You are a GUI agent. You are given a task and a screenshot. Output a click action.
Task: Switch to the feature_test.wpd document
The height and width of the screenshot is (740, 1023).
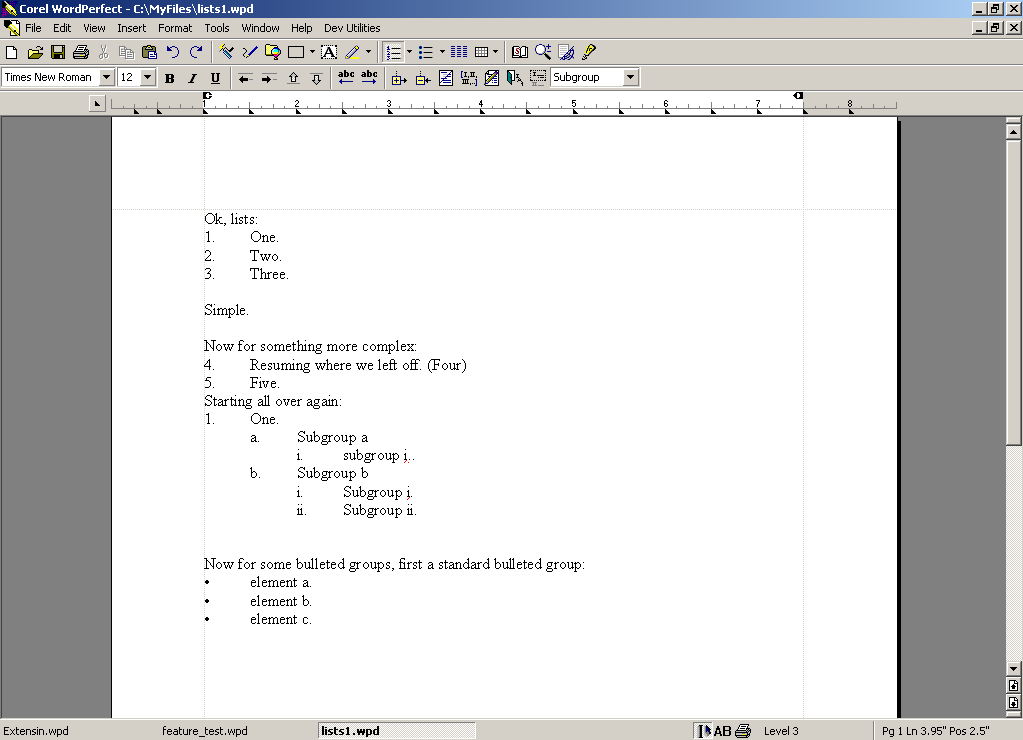(x=204, y=731)
